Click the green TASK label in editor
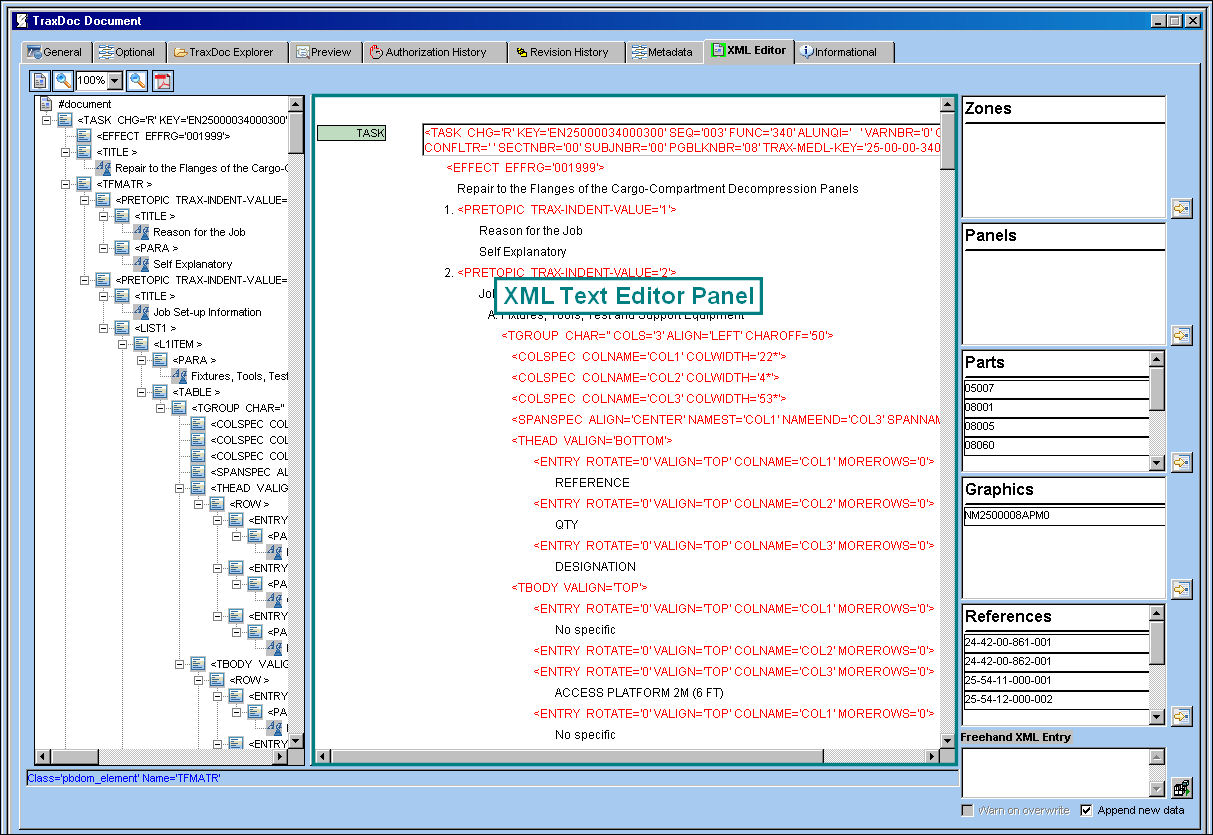 [351, 133]
